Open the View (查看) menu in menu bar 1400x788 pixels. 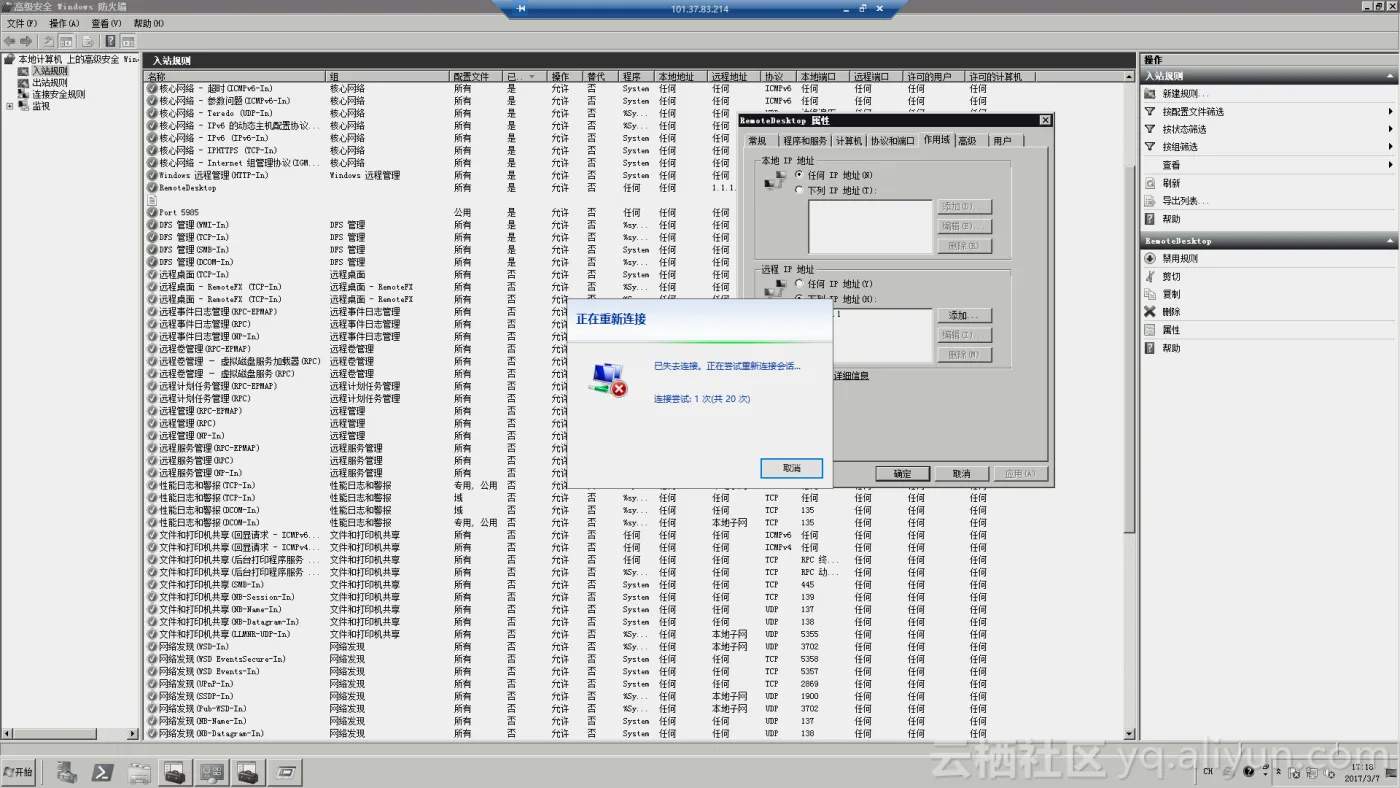tap(106, 24)
